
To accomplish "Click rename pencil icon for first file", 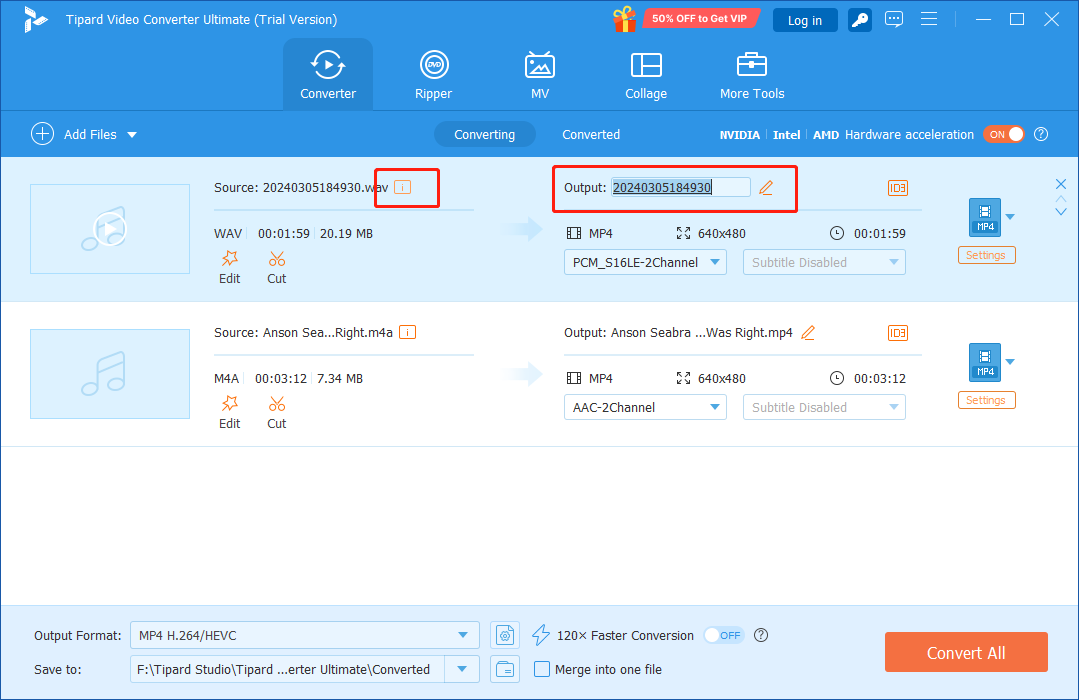I will coord(766,187).
